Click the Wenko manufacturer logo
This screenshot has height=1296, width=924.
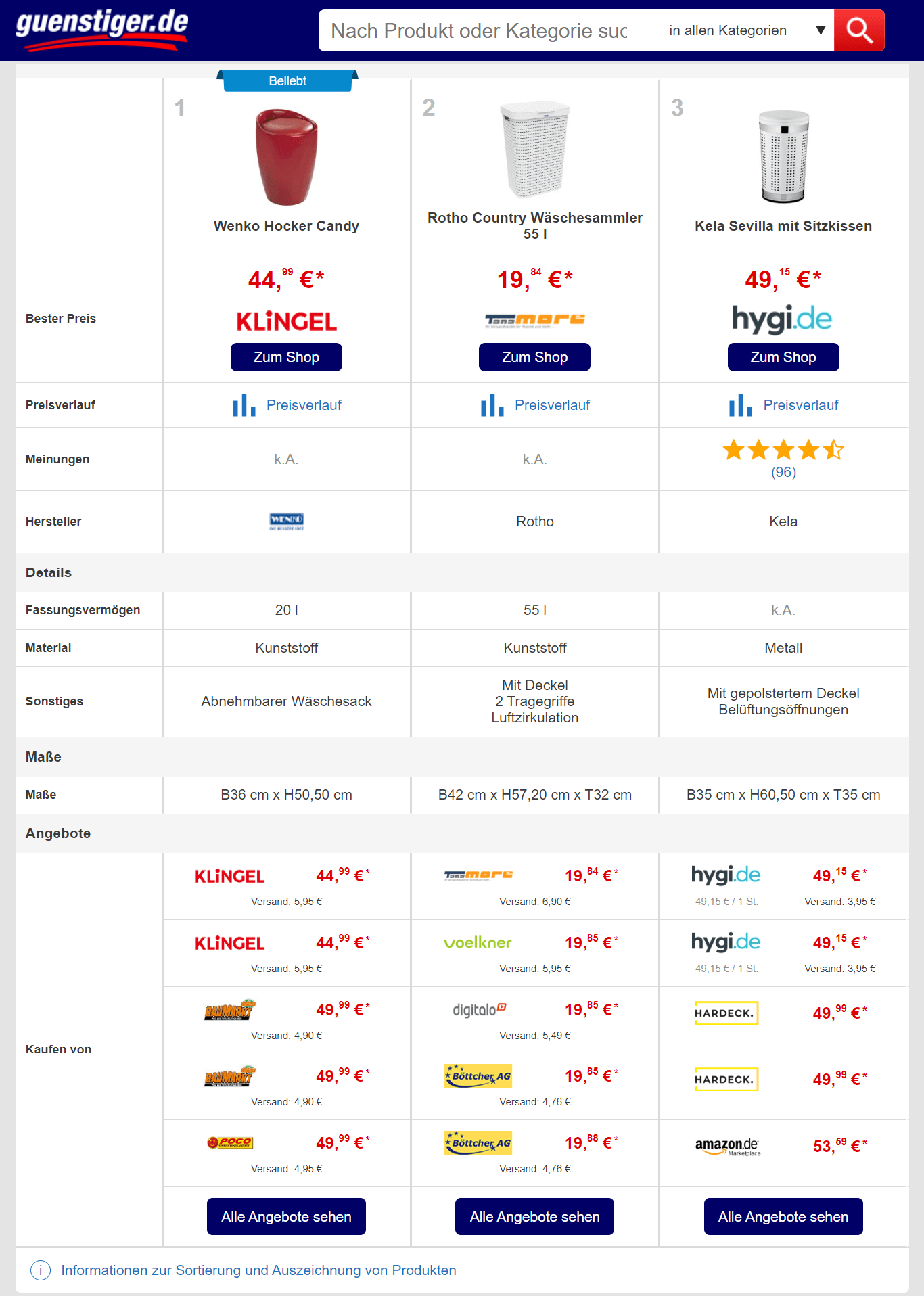287,522
